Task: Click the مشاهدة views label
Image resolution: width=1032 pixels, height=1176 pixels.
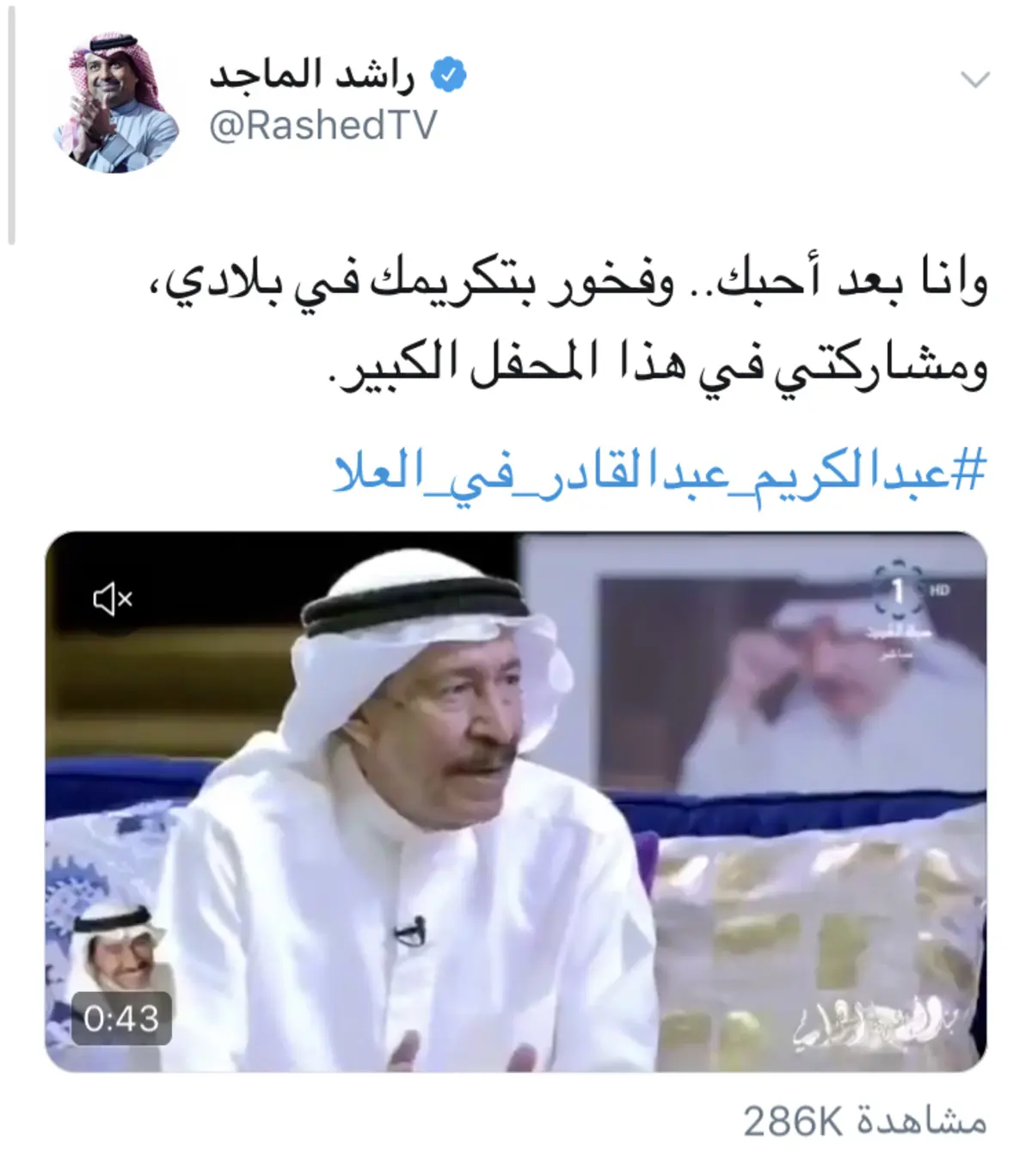Action: [920, 1123]
